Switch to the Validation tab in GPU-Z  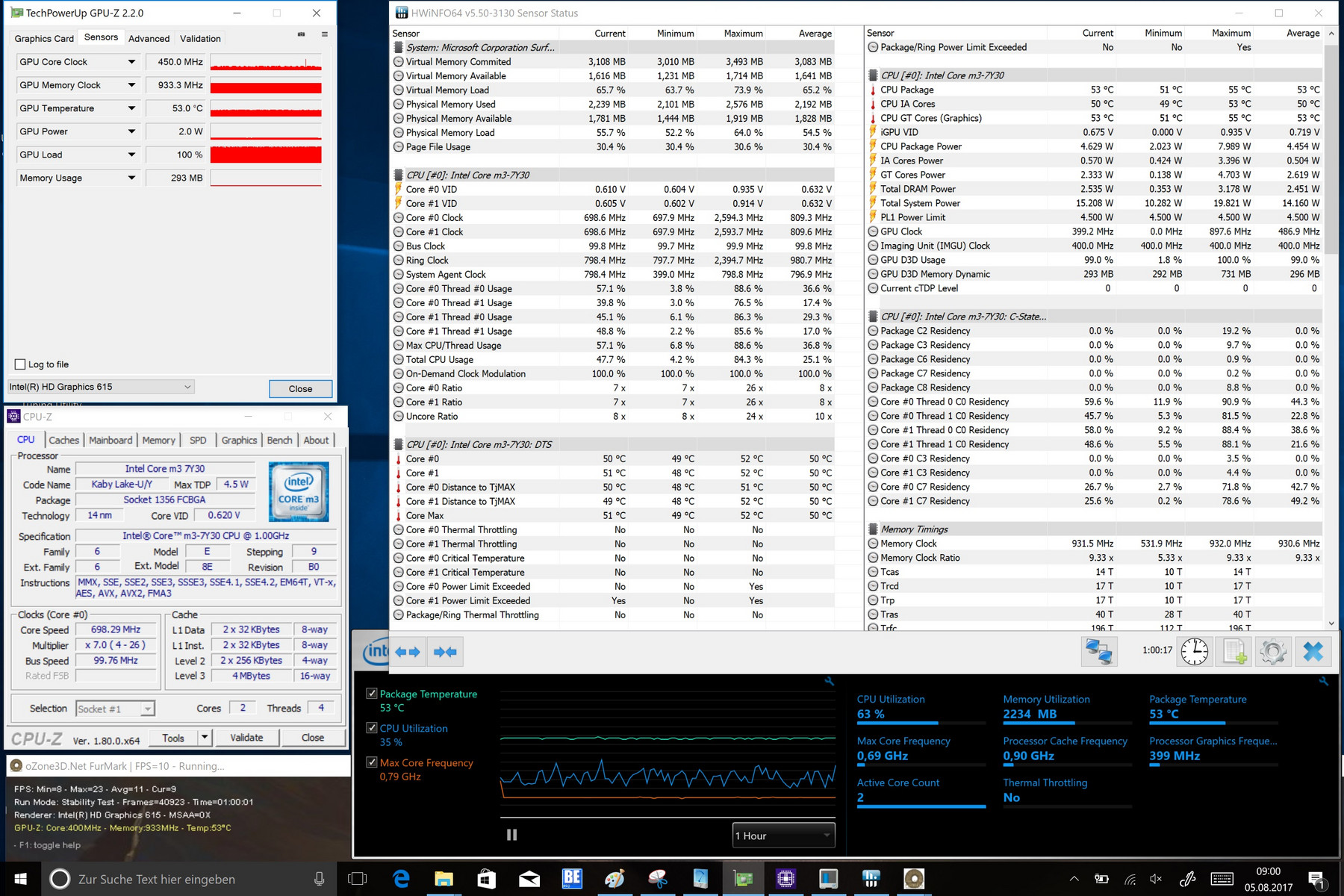200,38
